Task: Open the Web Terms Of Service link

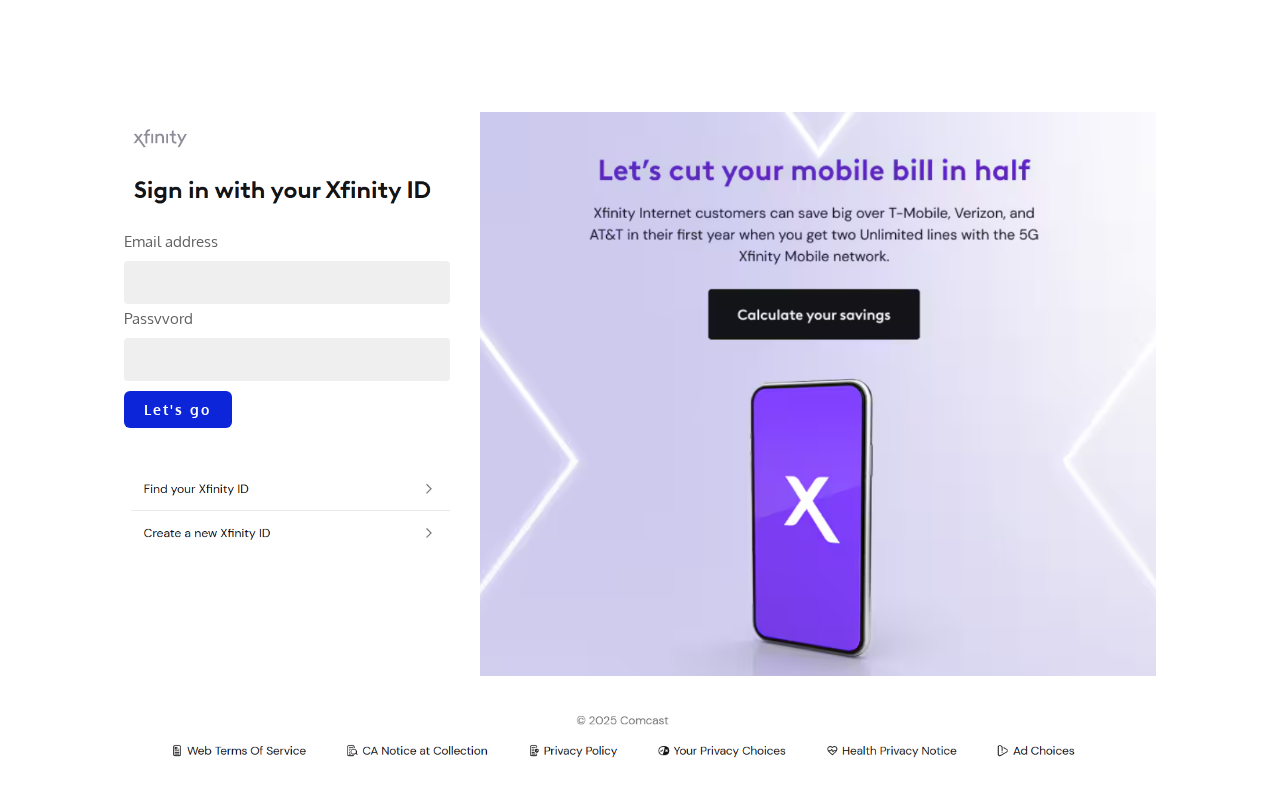Action: coord(246,751)
